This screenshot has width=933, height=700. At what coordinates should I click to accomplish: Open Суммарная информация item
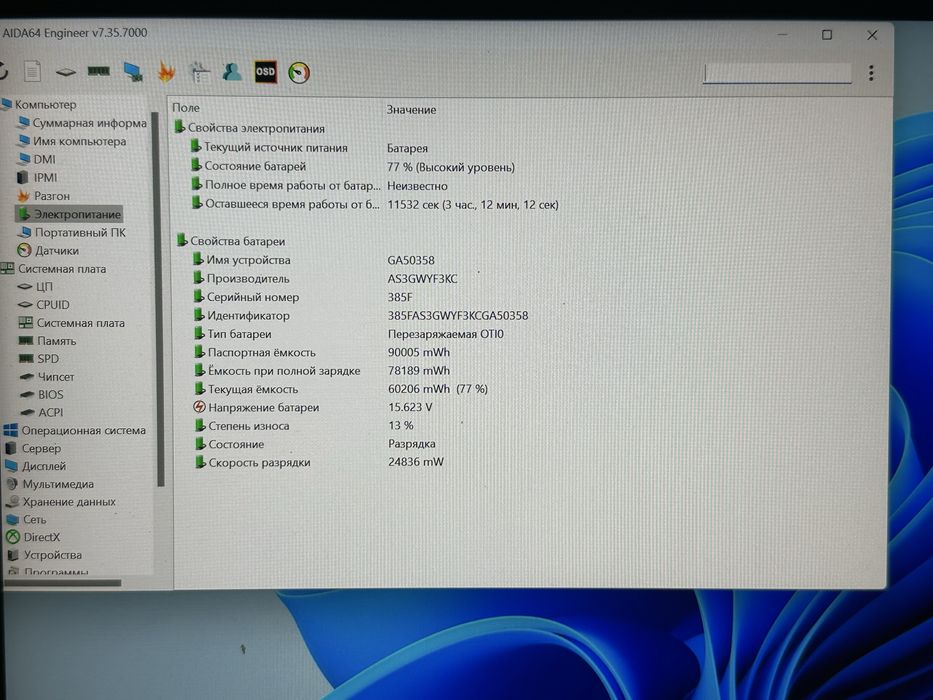82,123
